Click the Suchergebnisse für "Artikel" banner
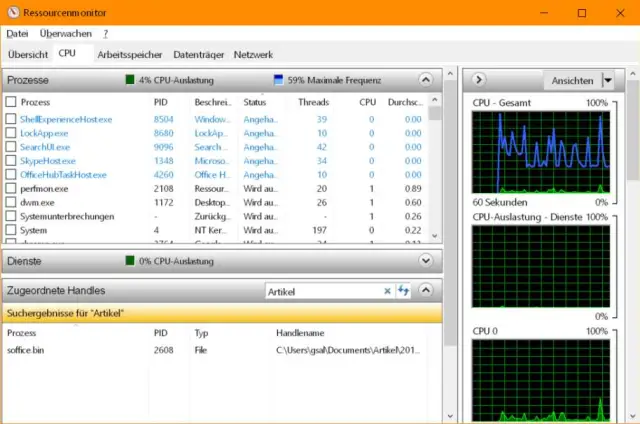 pyautogui.click(x=222, y=313)
